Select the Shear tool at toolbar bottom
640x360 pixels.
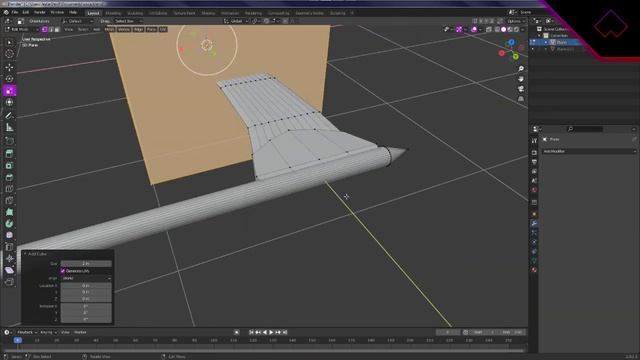(x=9, y=270)
